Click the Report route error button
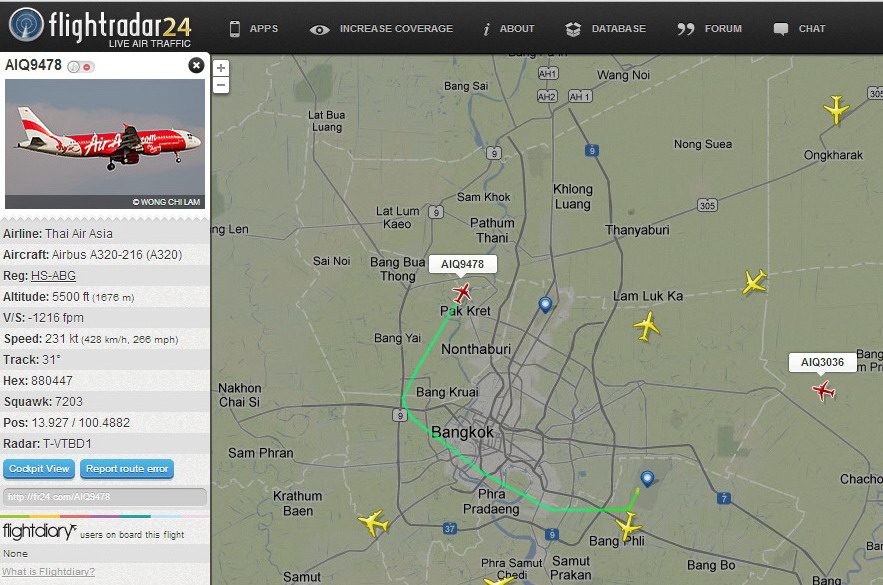Screen dimensions: 883x585 click(127, 468)
